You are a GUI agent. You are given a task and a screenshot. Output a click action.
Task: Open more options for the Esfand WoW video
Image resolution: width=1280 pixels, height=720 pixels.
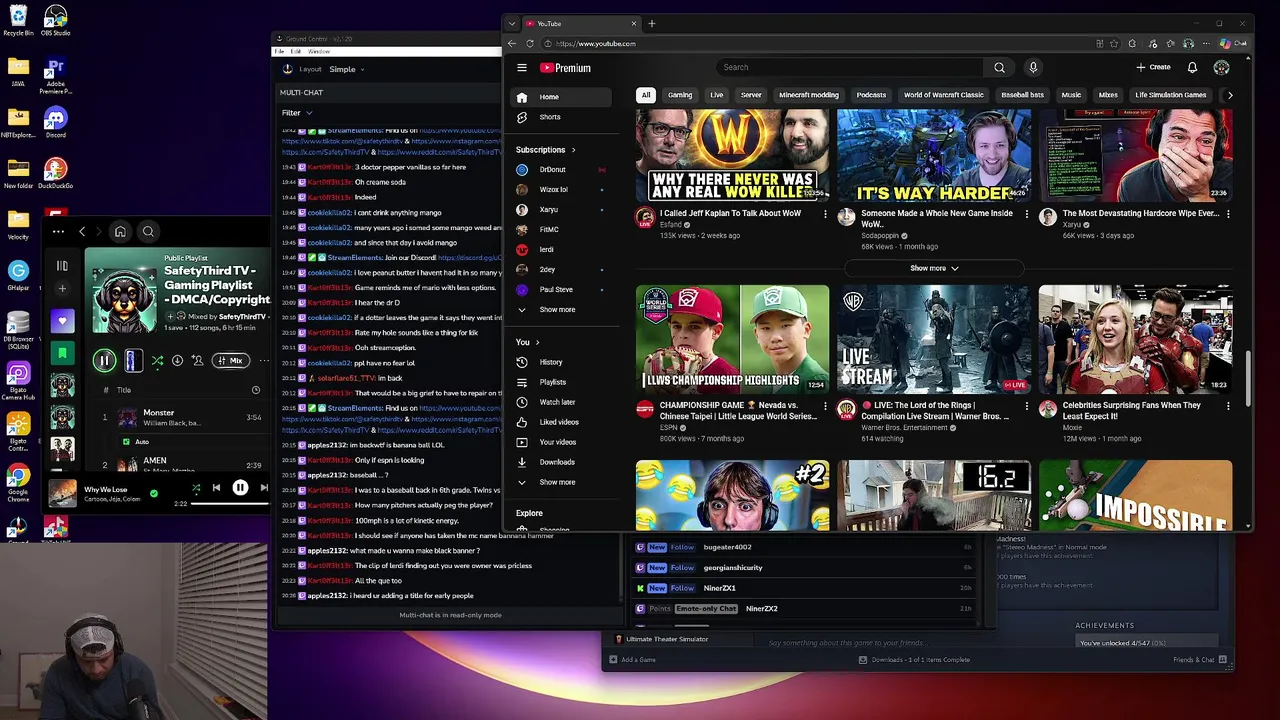(825, 214)
